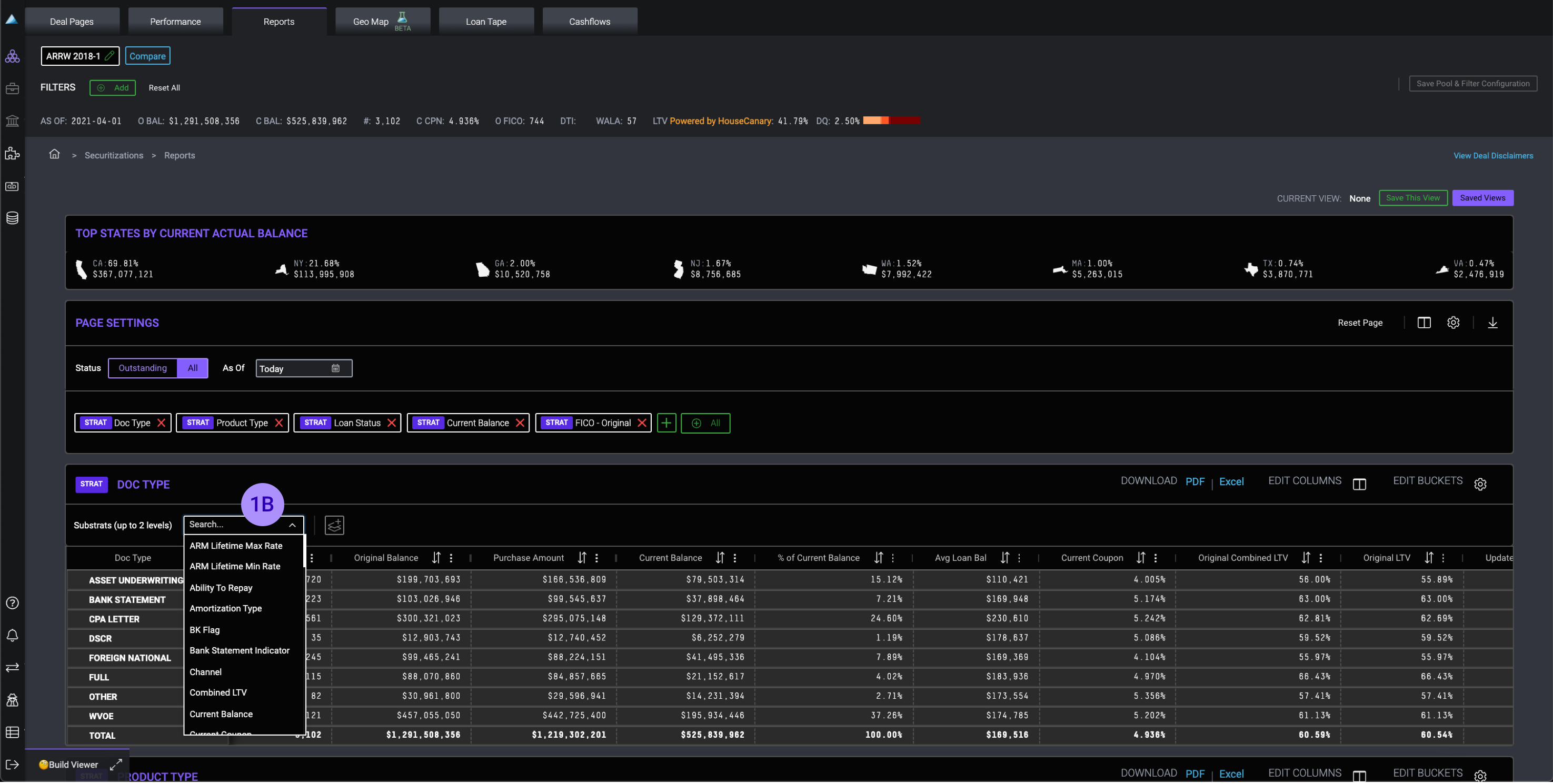The width and height of the screenshot is (1553, 784).
Task: Sort by the Original Balance column arrows
Action: [x=436, y=558]
